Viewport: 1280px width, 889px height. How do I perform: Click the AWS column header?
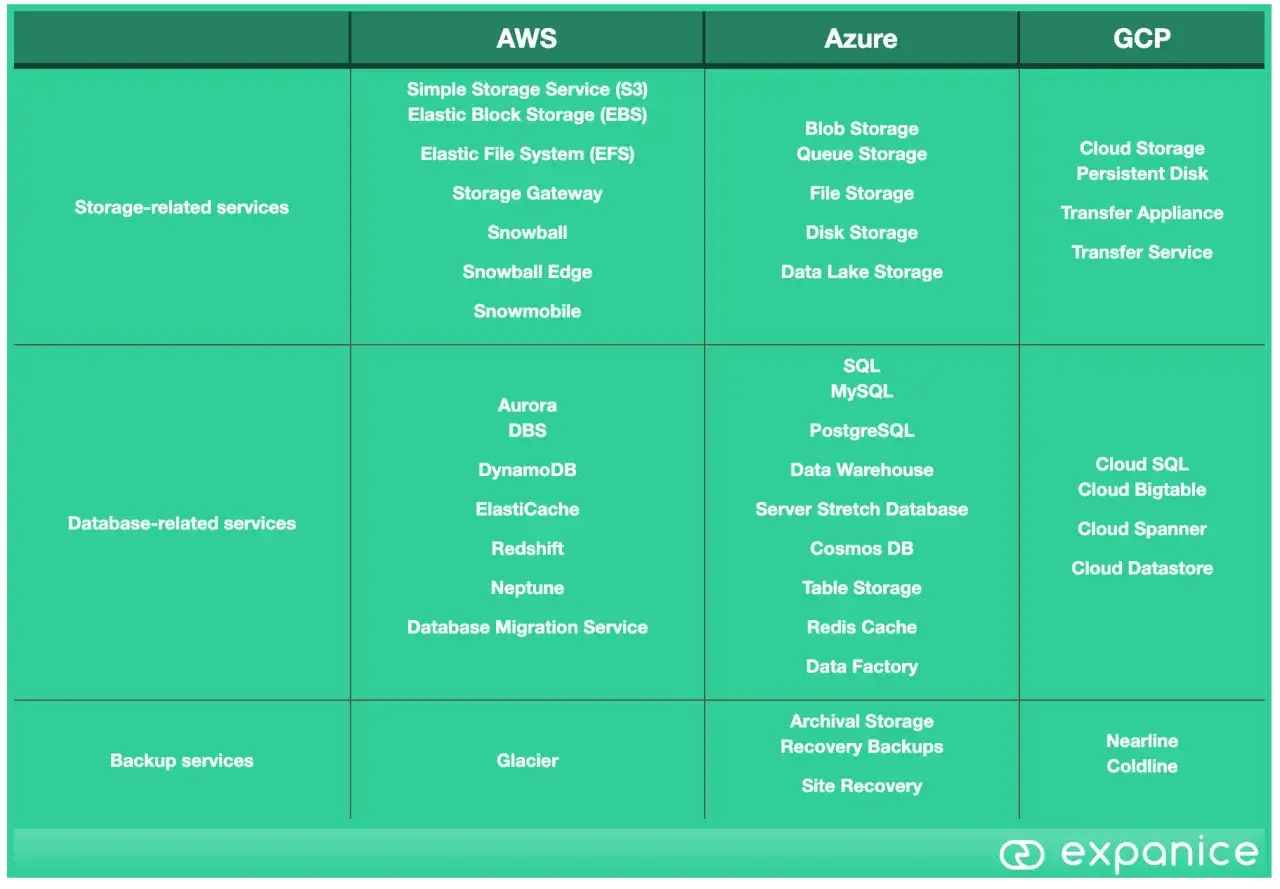(527, 39)
